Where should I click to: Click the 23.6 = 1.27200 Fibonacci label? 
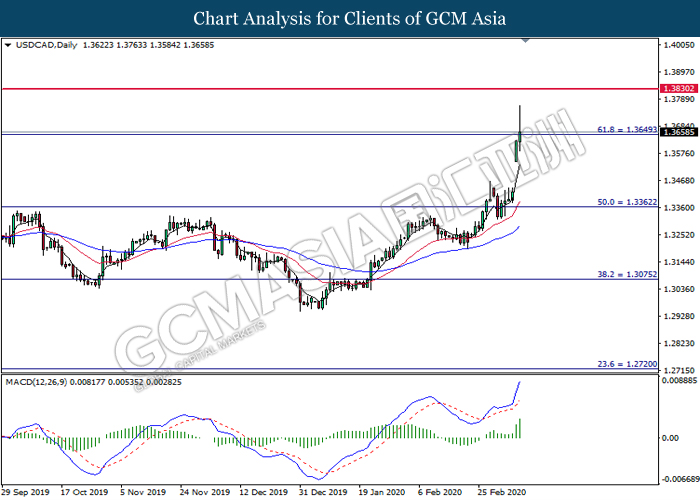coord(627,364)
